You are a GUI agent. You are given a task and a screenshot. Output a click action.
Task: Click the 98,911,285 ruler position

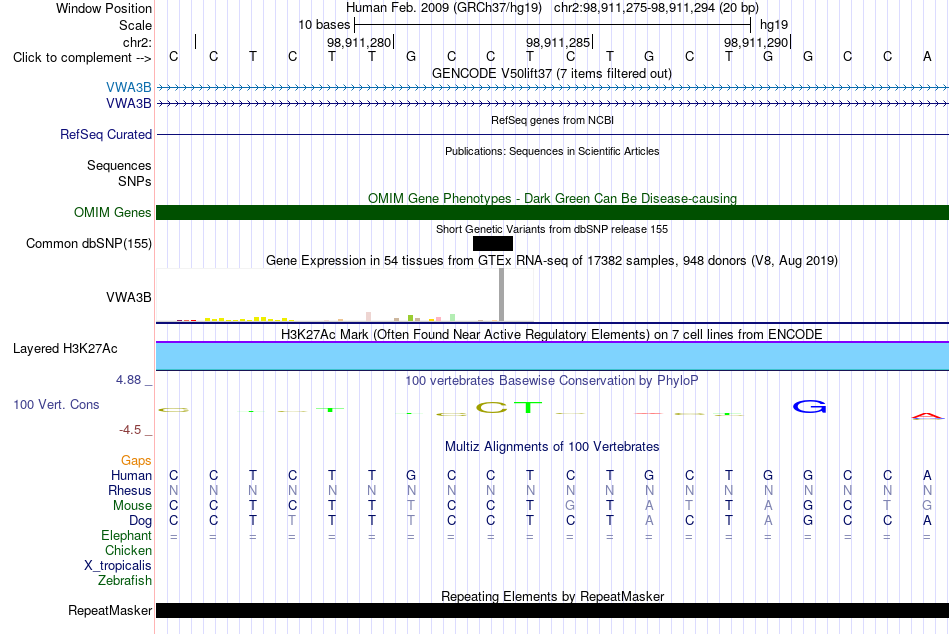[x=557, y=42]
